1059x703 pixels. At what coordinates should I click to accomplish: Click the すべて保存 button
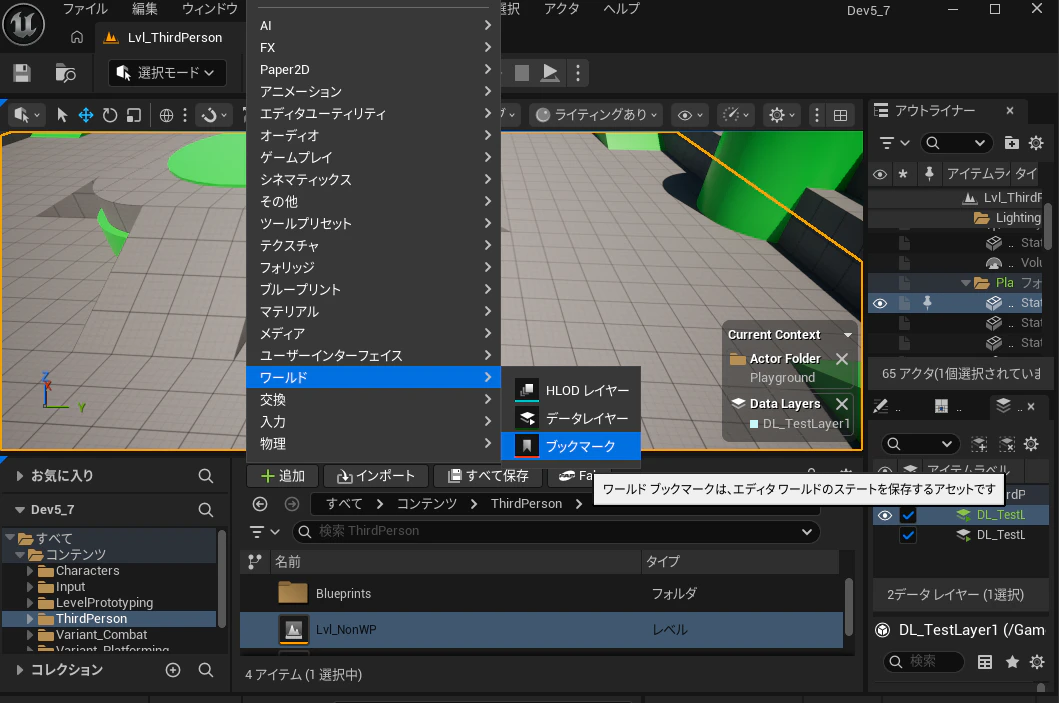coord(488,476)
